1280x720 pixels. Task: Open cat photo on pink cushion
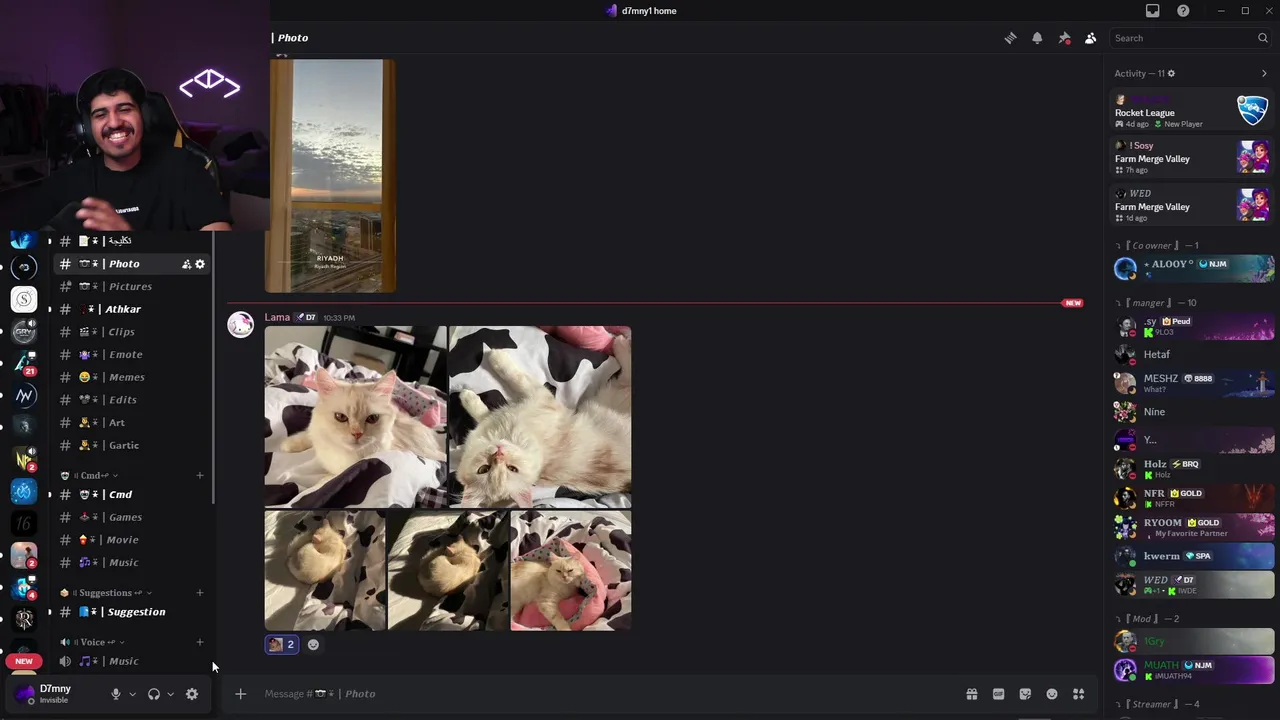click(x=571, y=571)
